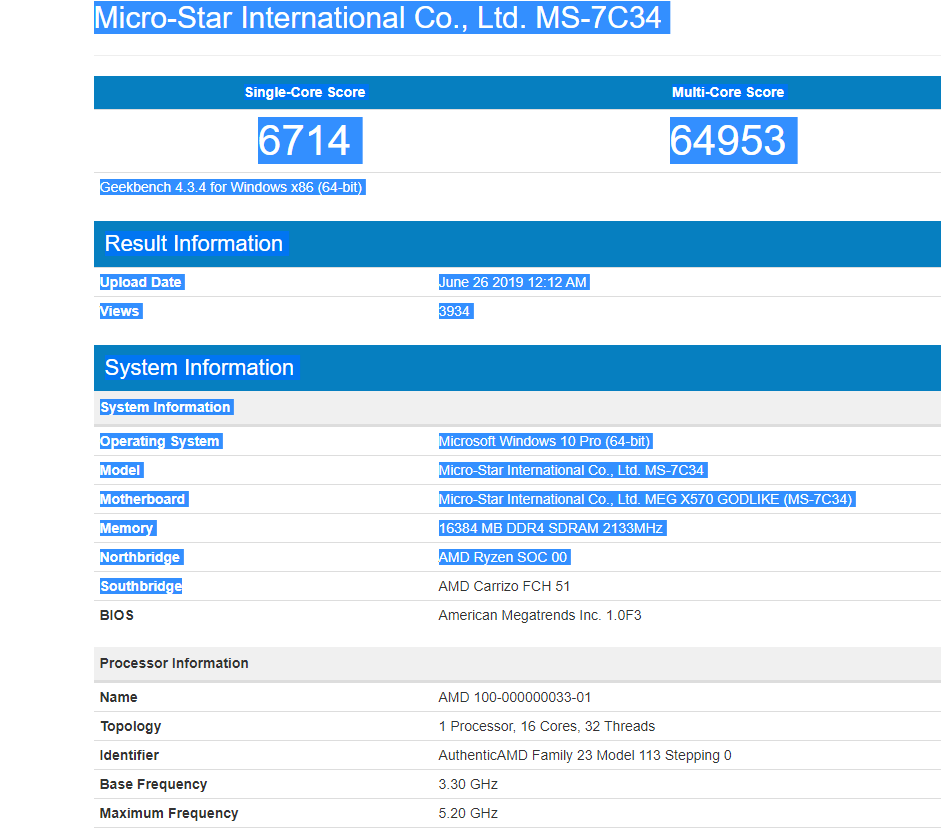Viewport: 952px width, 831px height.
Task: Click the Model row label
Action: 121,470
